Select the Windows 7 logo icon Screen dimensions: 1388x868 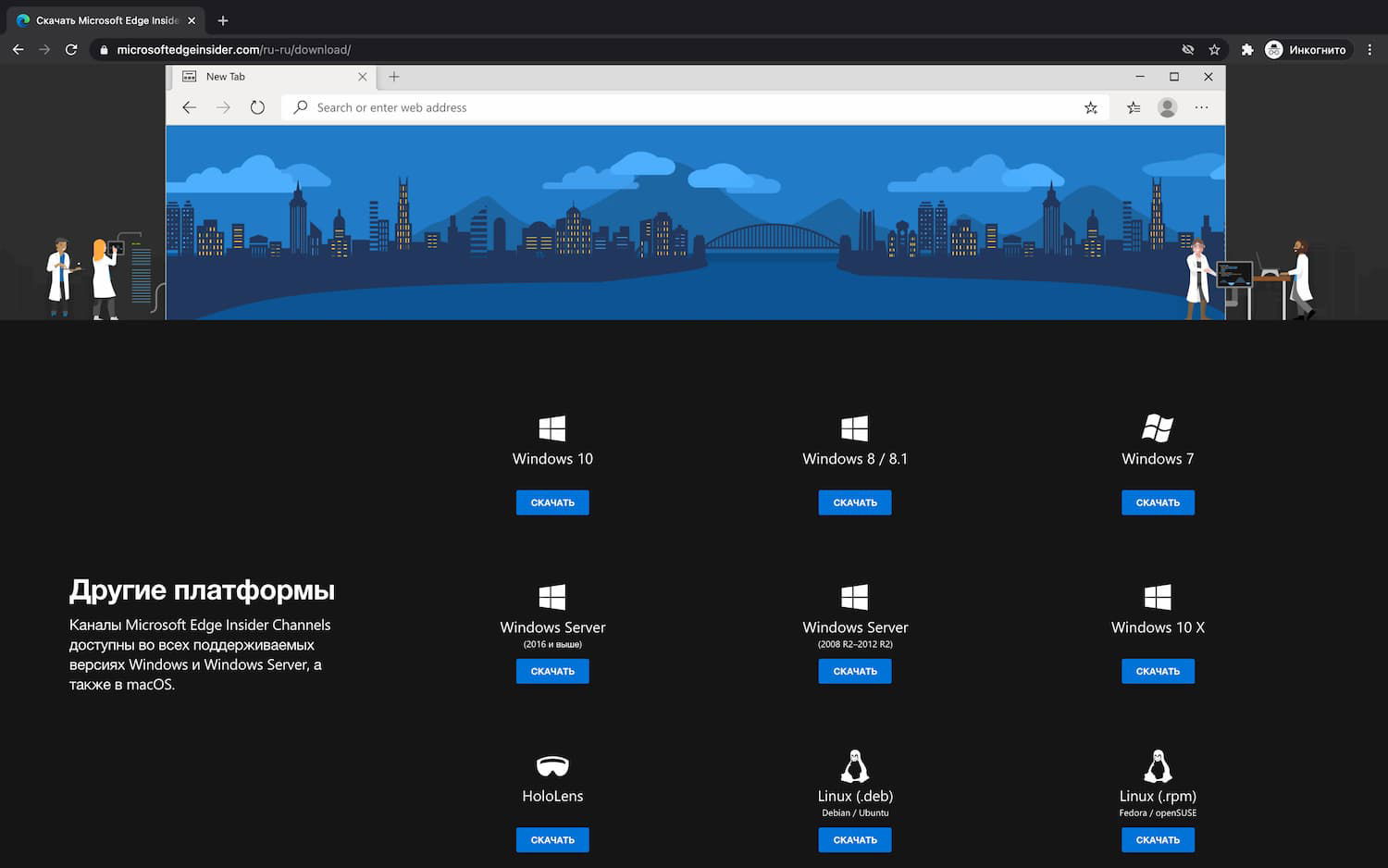click(x=1158, y=427)
